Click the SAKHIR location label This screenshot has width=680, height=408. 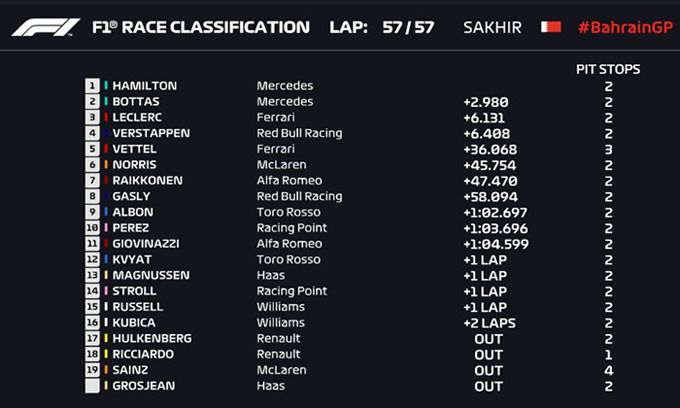[492, 27]
